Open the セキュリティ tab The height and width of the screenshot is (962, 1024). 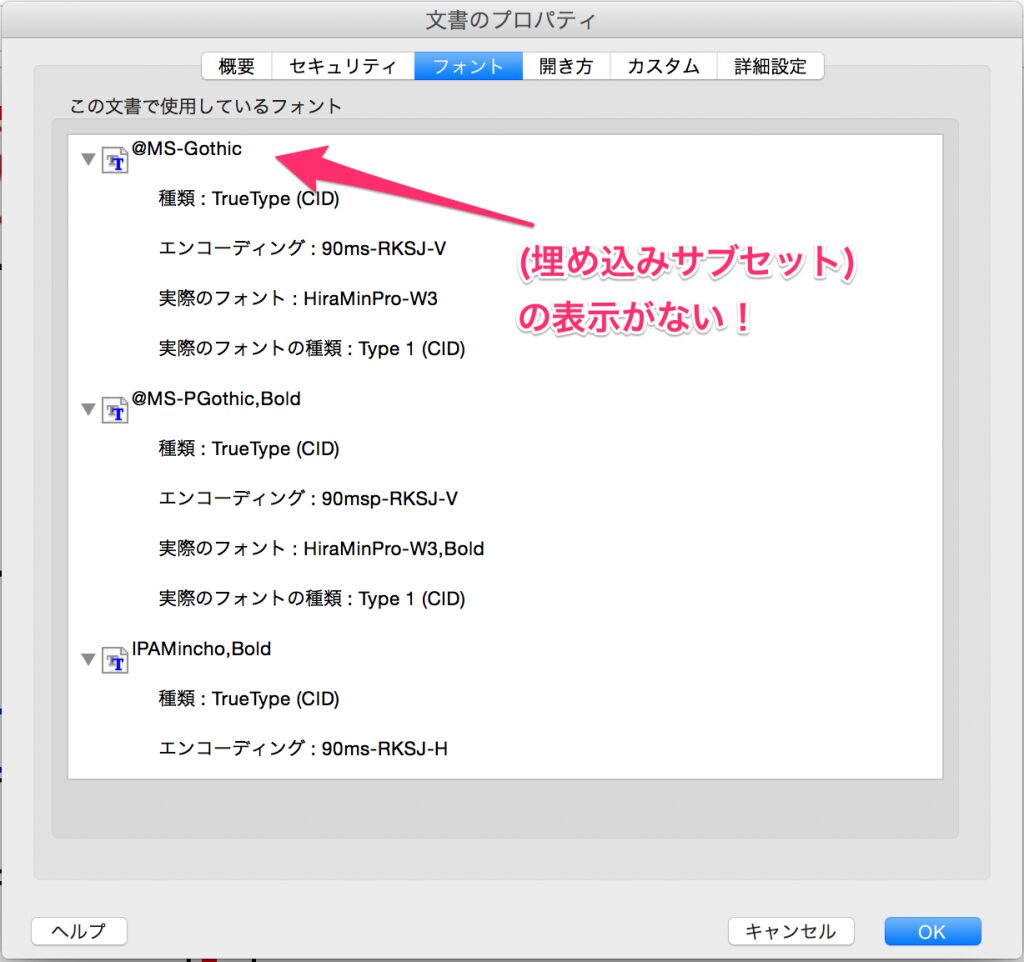tap(342, 66)
